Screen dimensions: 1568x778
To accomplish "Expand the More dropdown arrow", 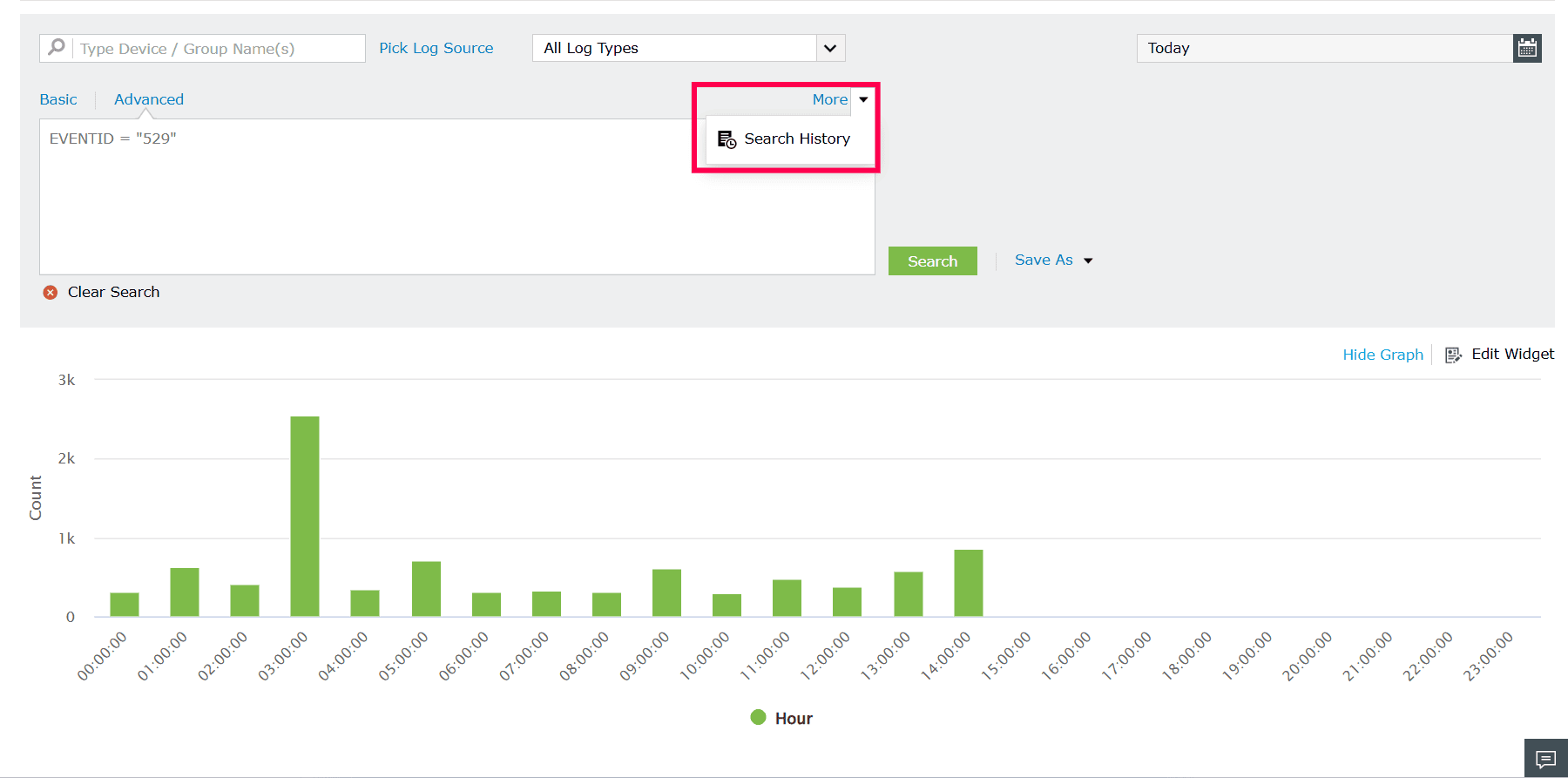I will coord(863,99).
